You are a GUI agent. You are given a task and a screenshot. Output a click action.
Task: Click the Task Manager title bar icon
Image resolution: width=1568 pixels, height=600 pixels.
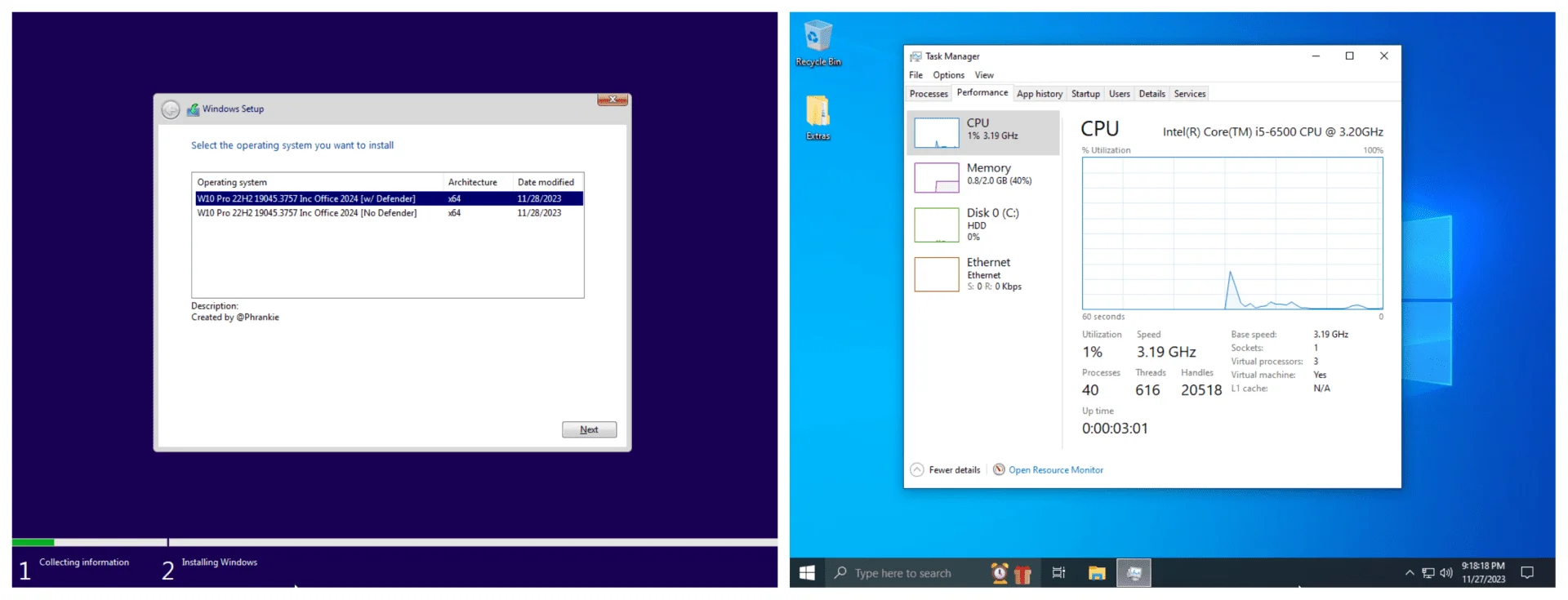pyautogui.click(x=915, y=56)
